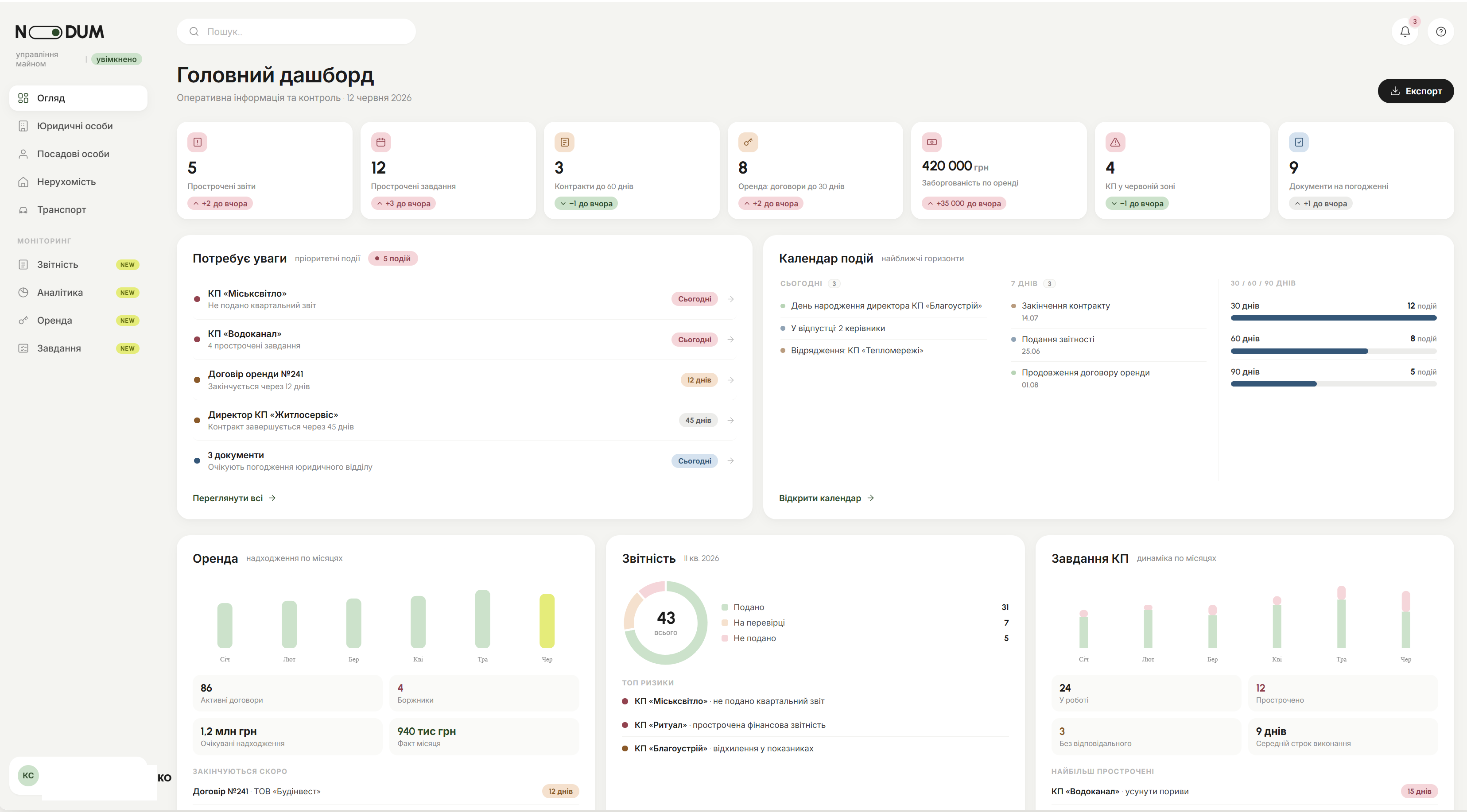Expand the «3 документи» item arrow

731,460
